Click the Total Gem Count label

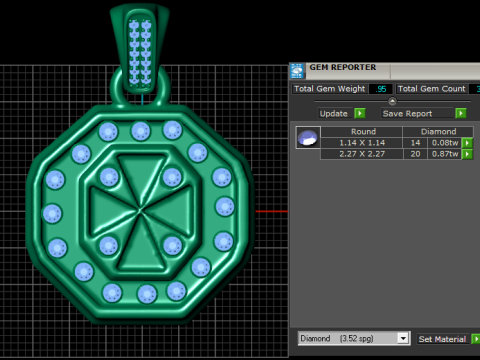[x=432, y=89]
